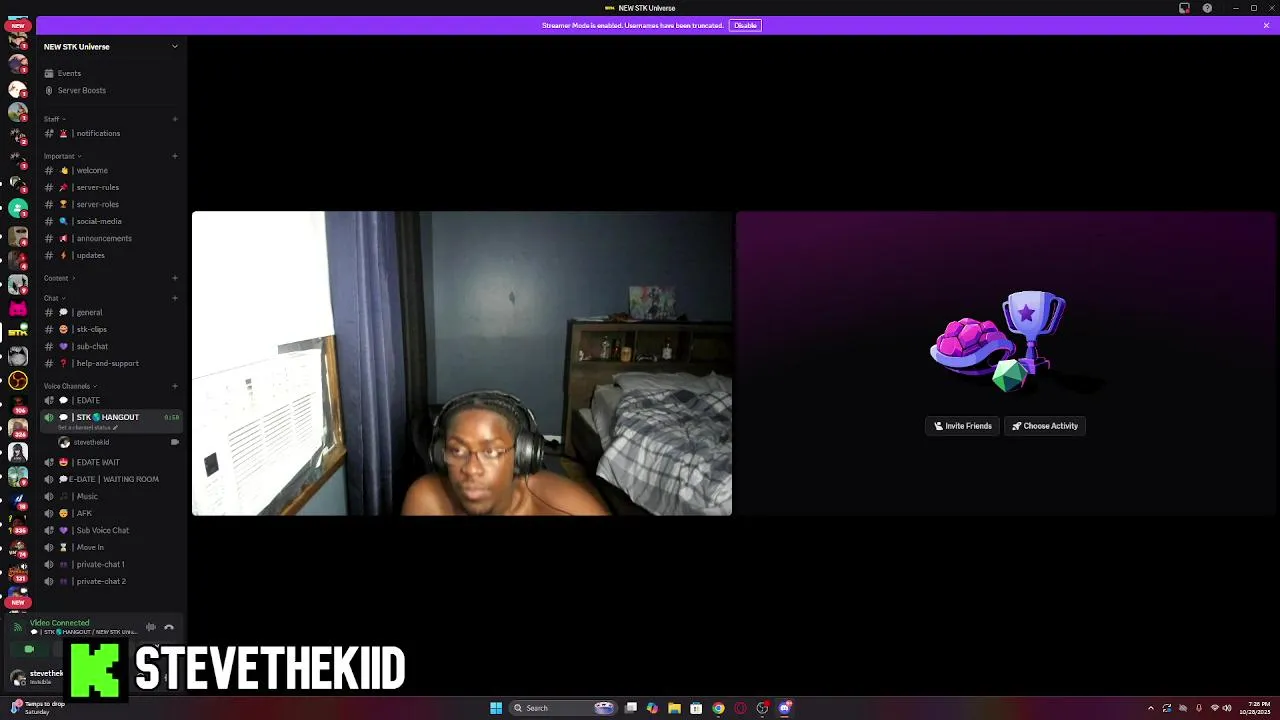Click the Video Connected status text

59,623
